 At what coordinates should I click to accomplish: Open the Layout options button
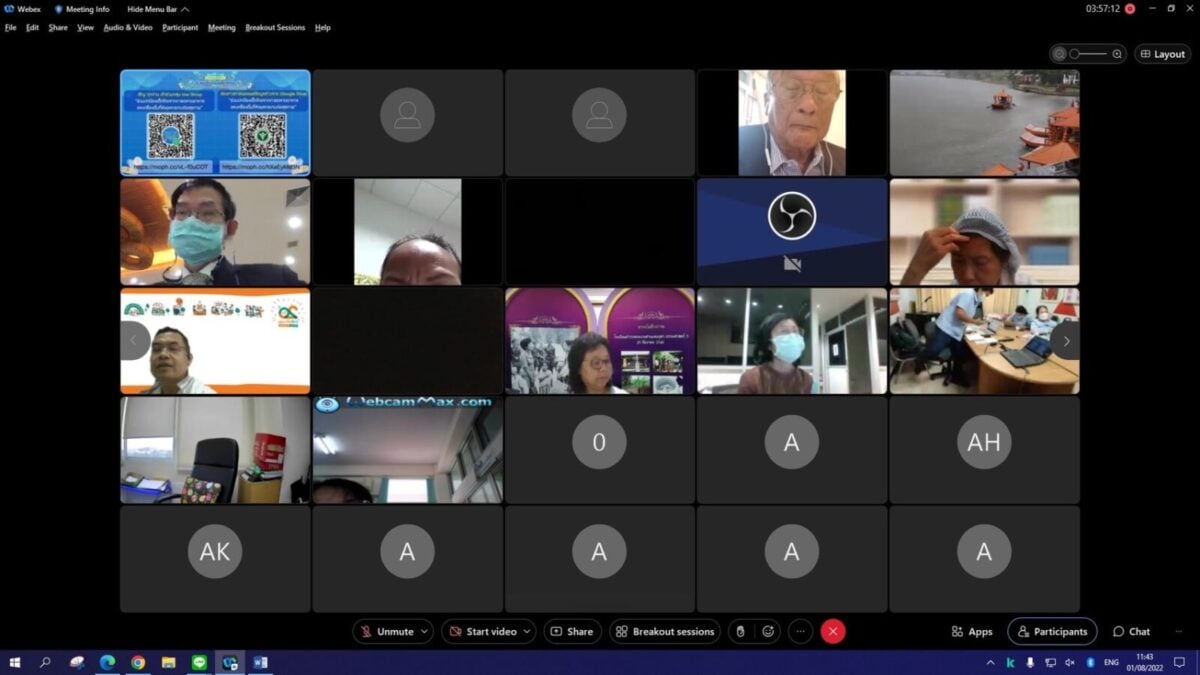point(1162,54)
